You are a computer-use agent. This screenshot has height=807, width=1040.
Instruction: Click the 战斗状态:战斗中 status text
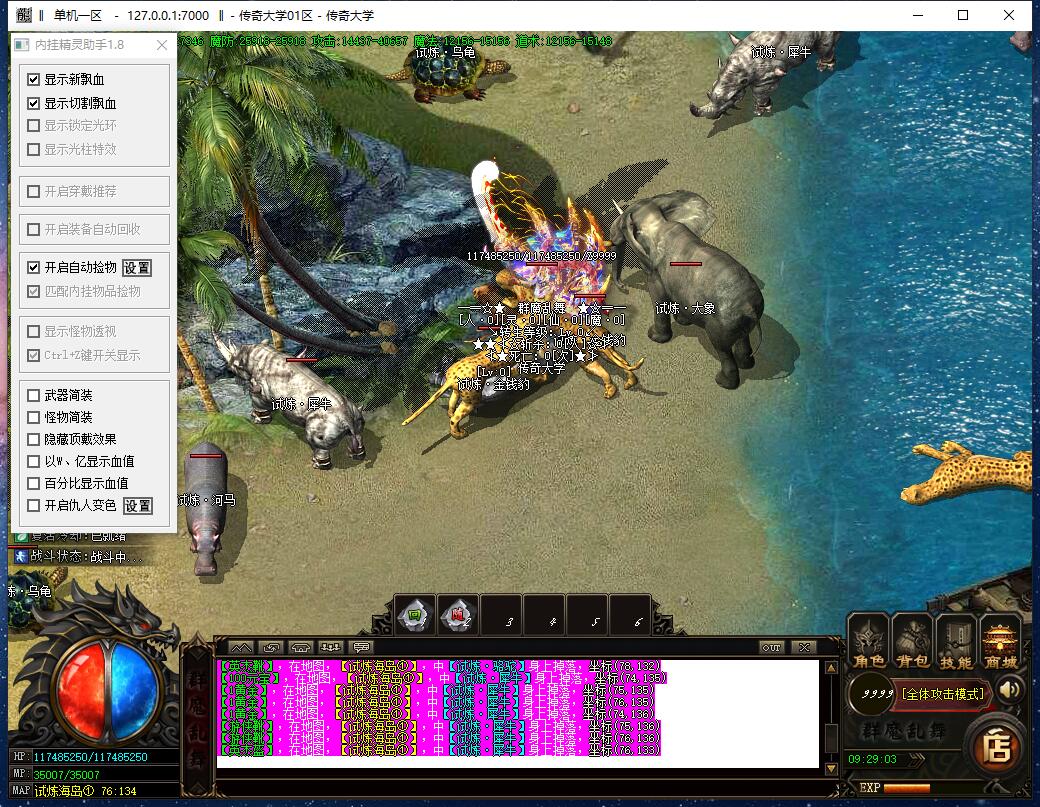tap(86, 556)
